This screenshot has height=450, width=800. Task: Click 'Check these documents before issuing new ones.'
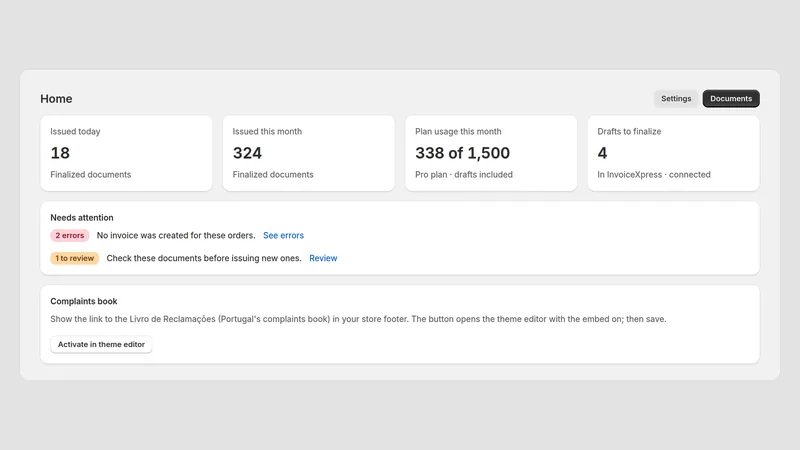tap(204, 258)
